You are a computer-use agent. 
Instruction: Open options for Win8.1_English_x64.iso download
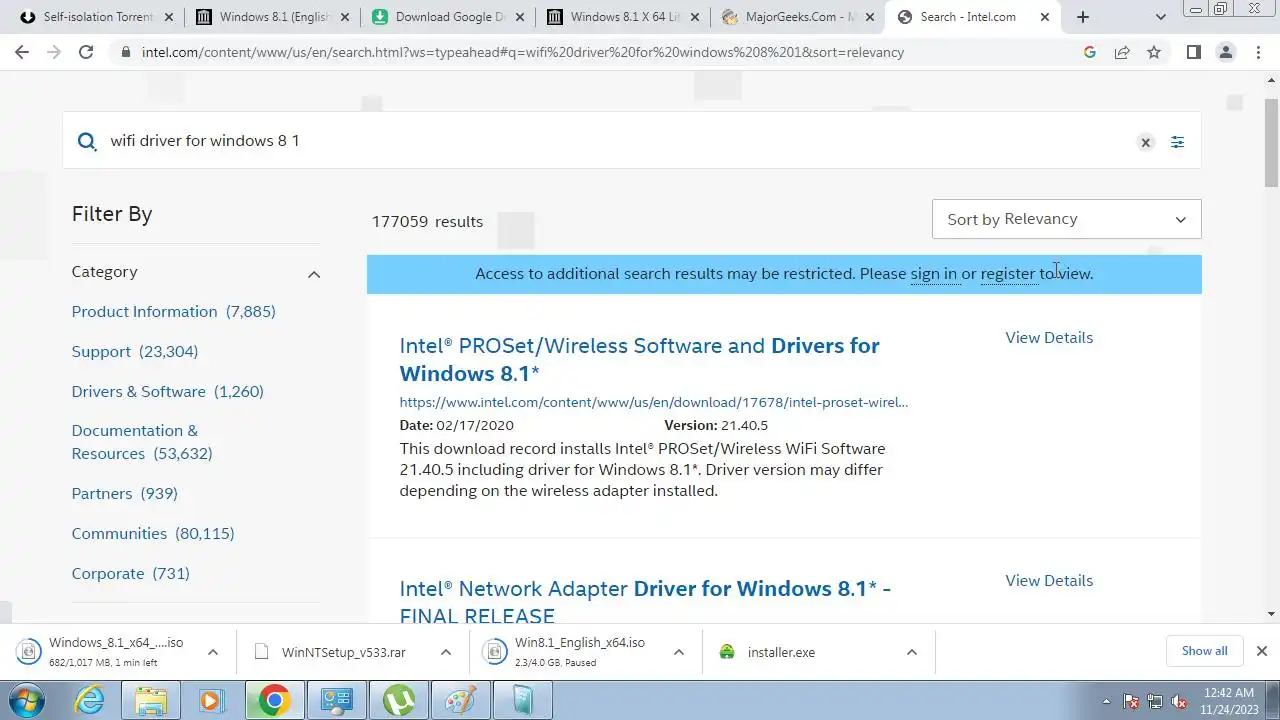tap(679, 652)
